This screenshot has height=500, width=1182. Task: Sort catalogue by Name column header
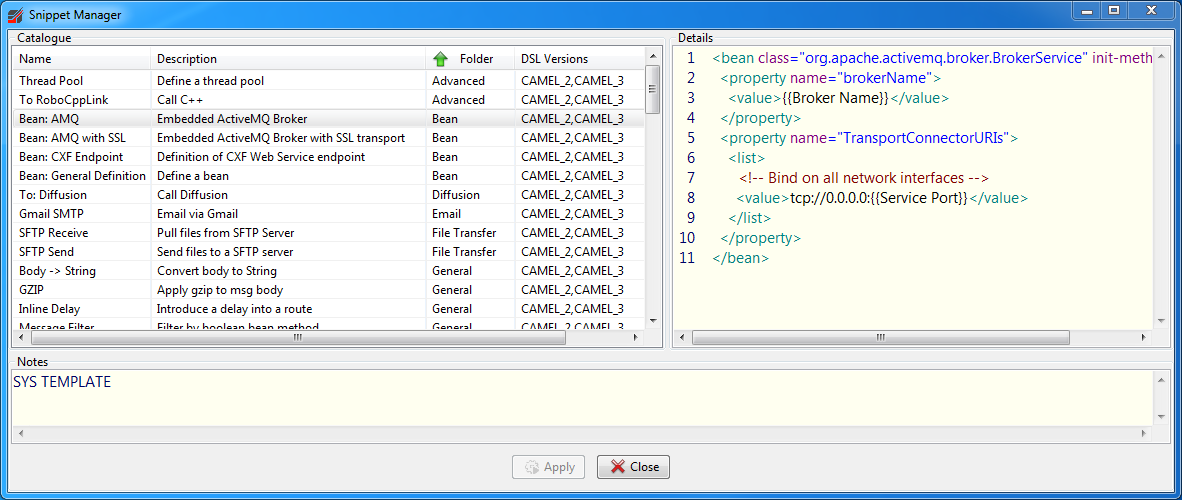(82, 59)
